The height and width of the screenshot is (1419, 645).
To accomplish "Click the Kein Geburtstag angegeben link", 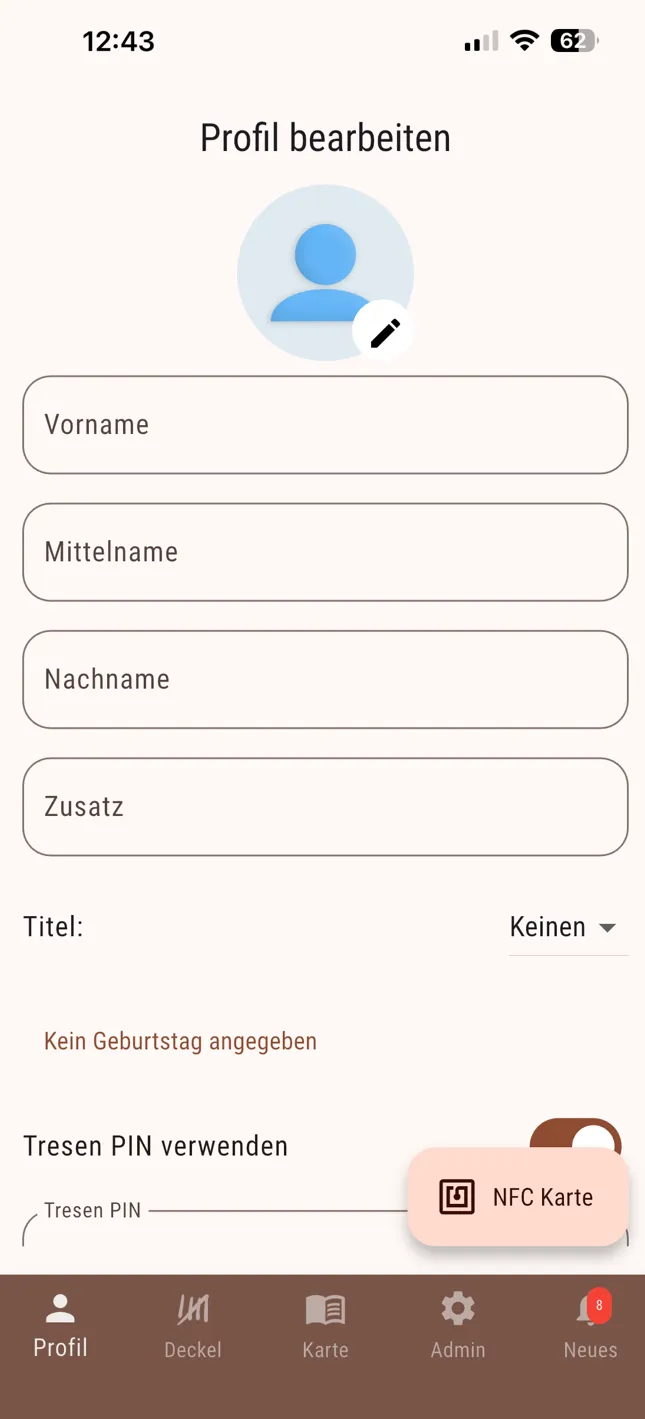I will click(179, 1041).
